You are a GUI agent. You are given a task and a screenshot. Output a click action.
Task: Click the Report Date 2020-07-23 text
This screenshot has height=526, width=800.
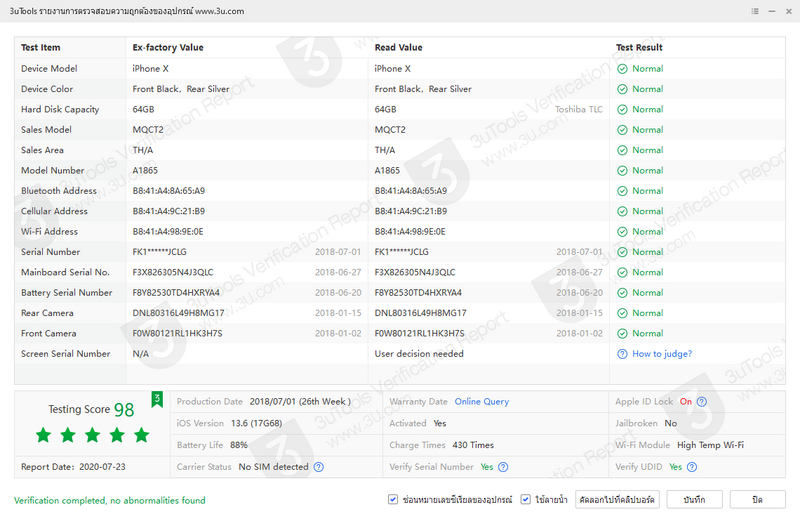[x=73, y=467]
